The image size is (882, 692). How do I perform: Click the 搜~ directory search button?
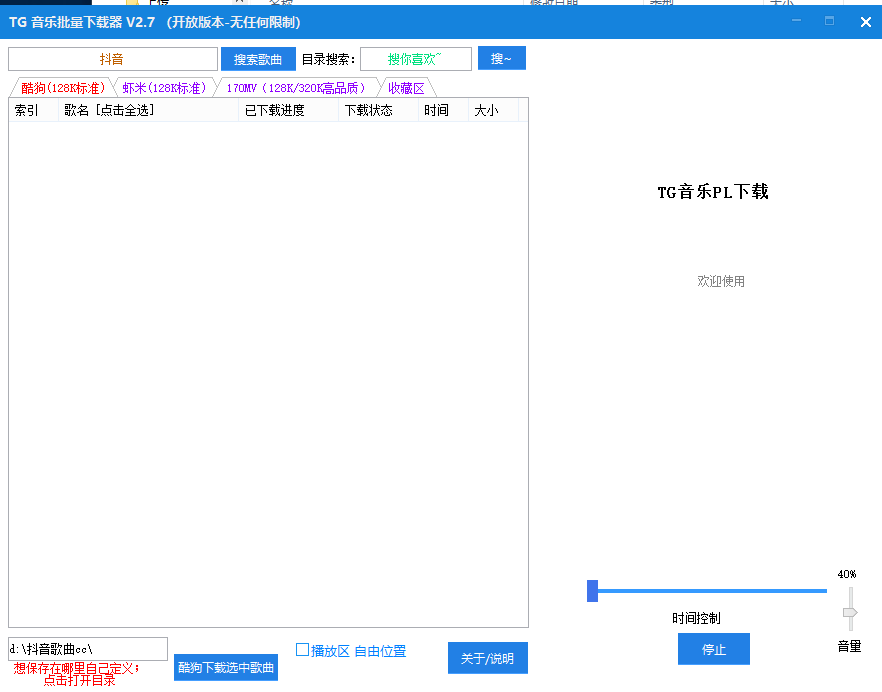click(501, 59)
